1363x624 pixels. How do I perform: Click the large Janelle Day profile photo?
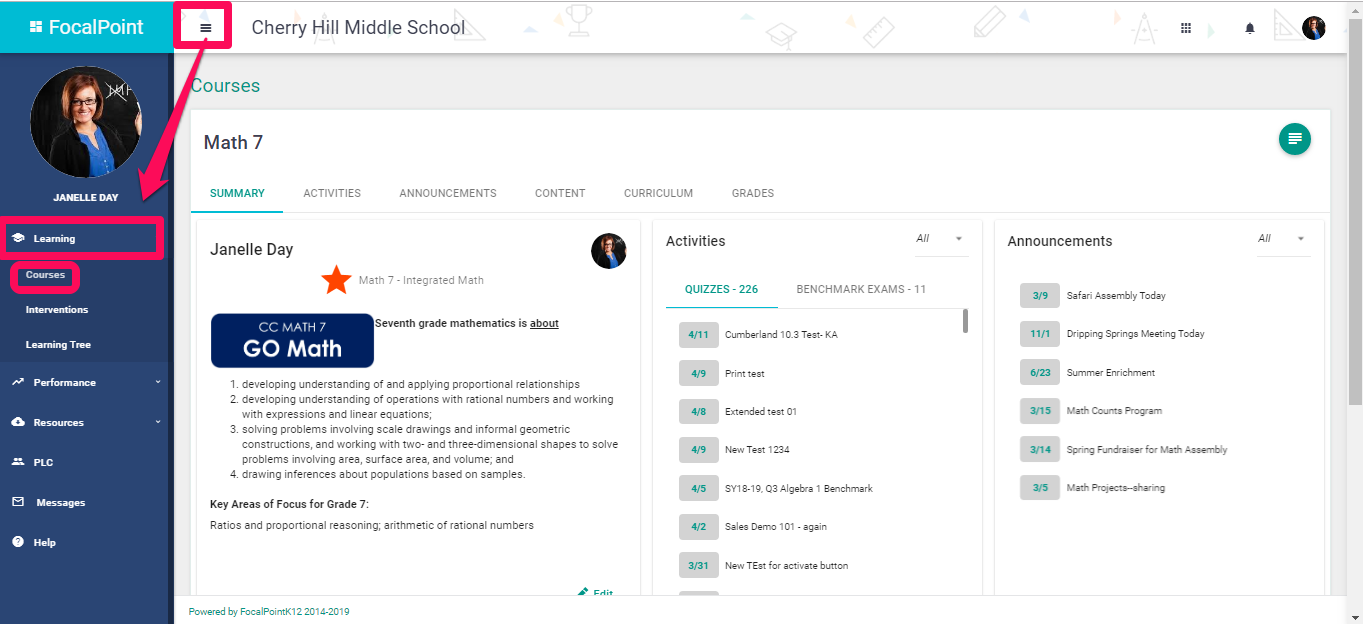point(86,122)
